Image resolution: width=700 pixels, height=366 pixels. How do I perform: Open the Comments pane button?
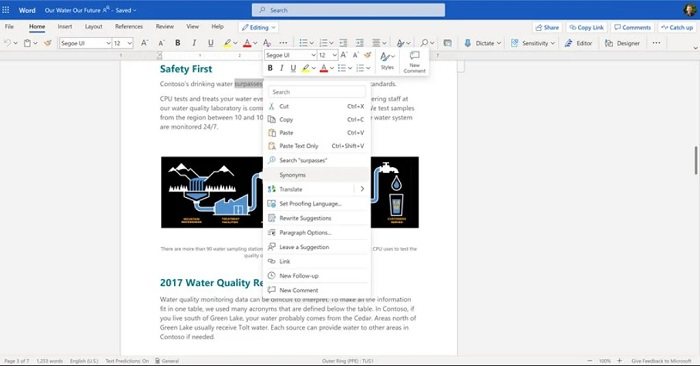click(x=632, y=27)
